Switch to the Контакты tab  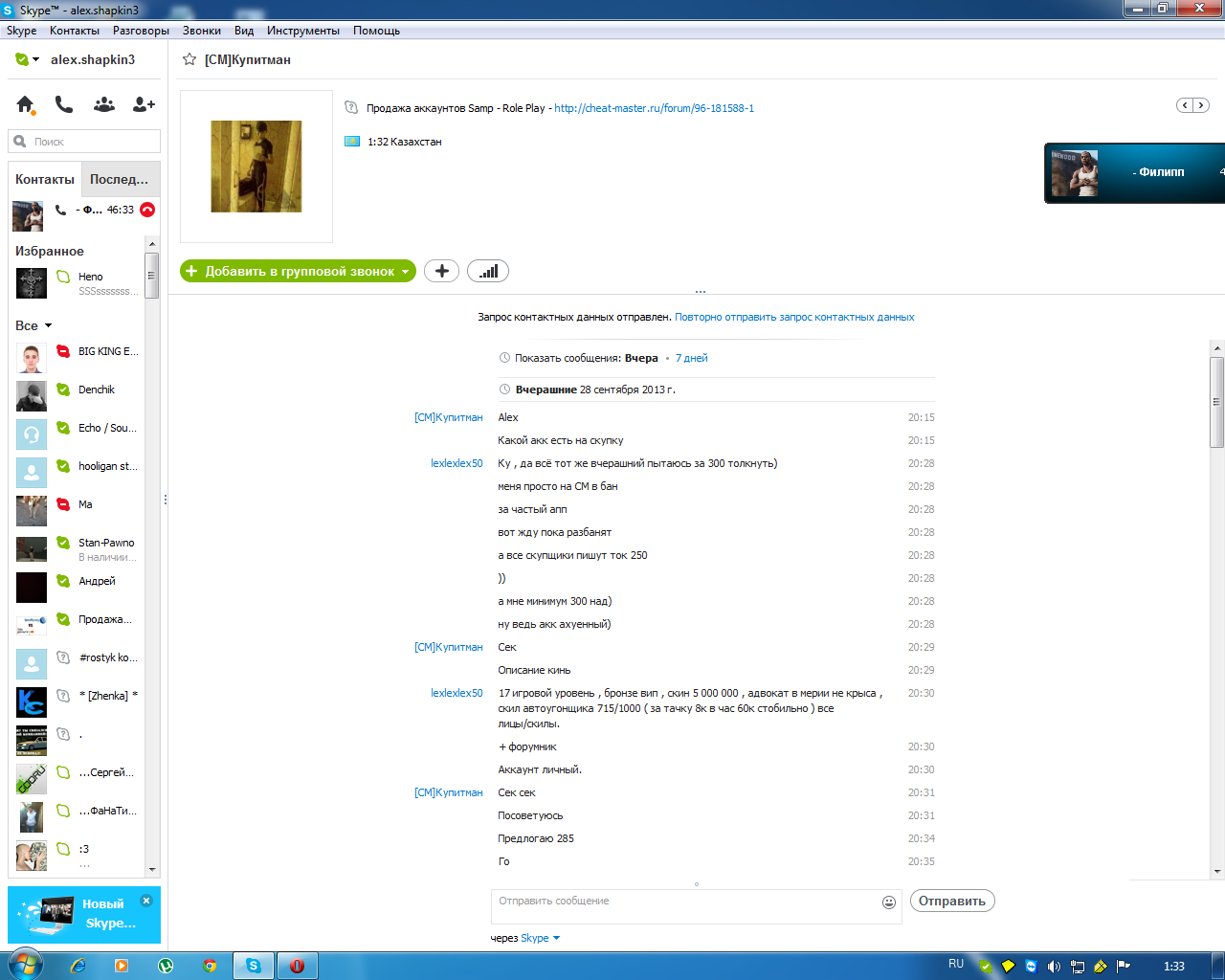[45, 179]
